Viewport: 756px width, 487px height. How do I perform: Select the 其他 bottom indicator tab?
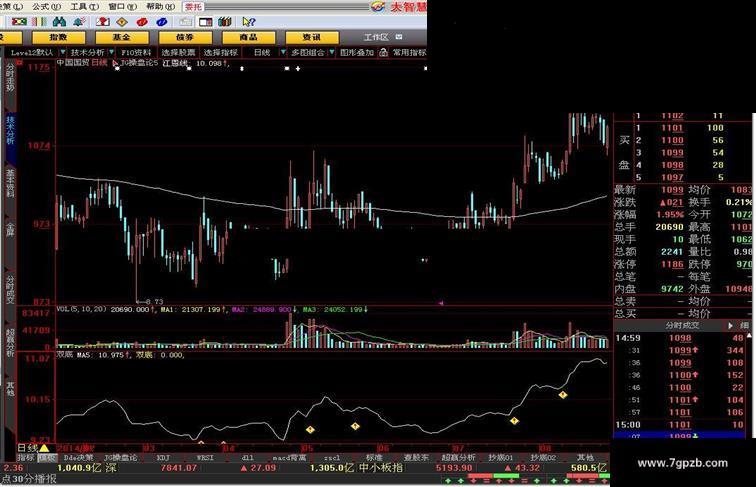point(585,457)
